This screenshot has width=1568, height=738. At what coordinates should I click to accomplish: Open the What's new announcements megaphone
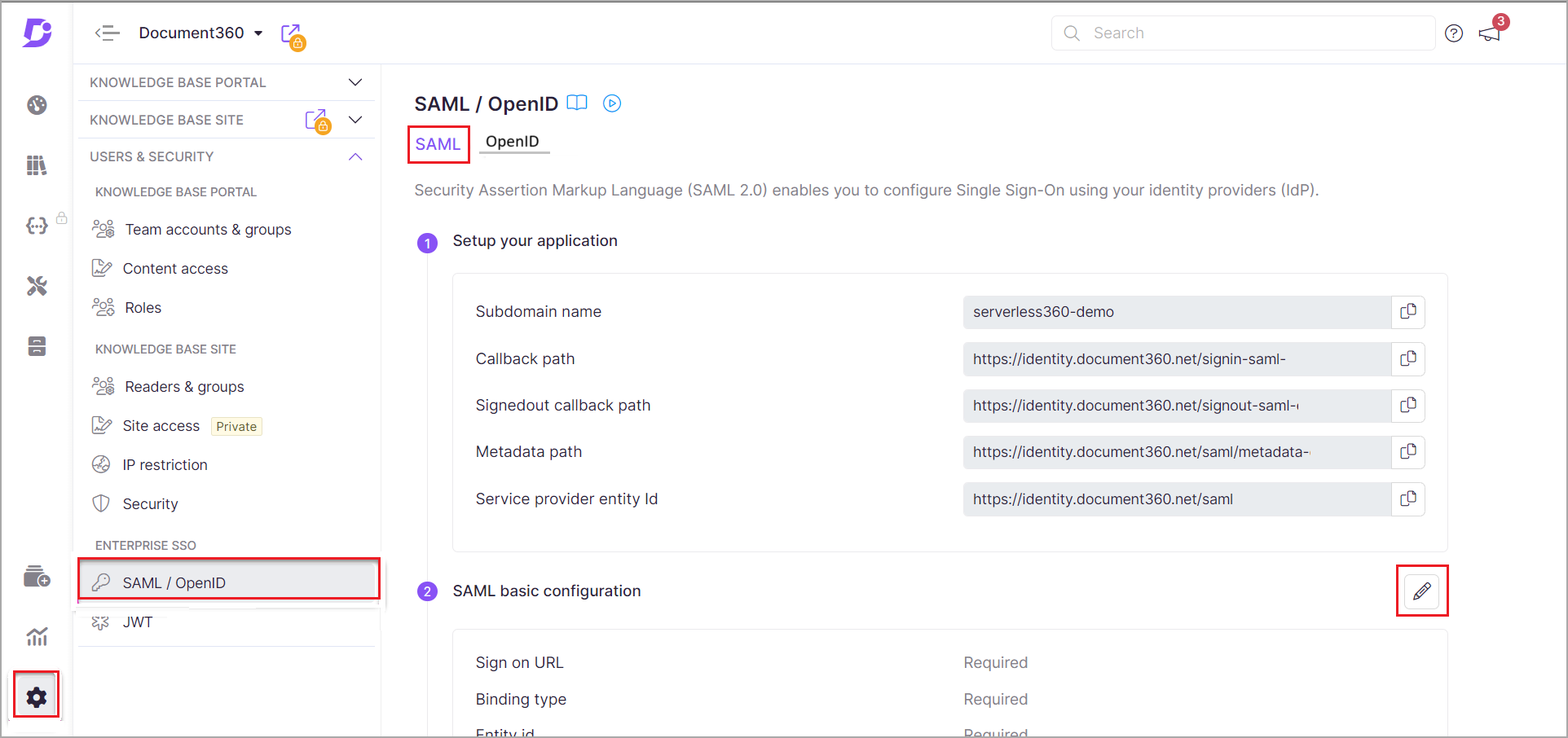[x=1490, y=33]
